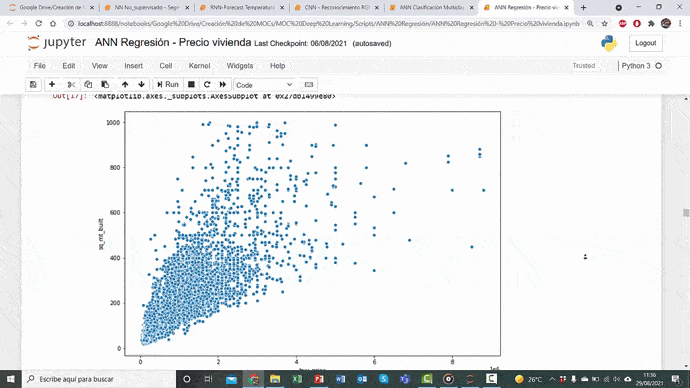Image resolution: width=690 pixels, height=388 pixels.
Task: Cut selected cells with scissors icon
Action: 71,84
